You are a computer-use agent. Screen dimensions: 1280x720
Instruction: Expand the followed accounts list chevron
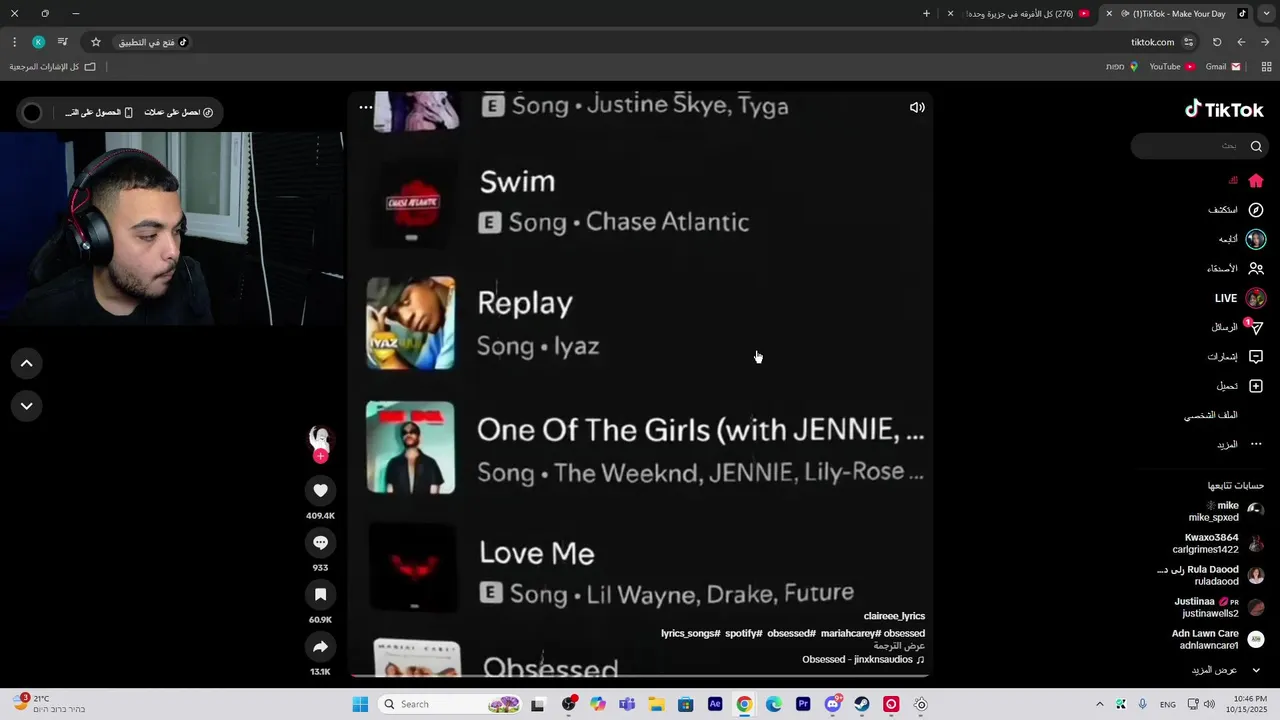(x=1256, y=670)
